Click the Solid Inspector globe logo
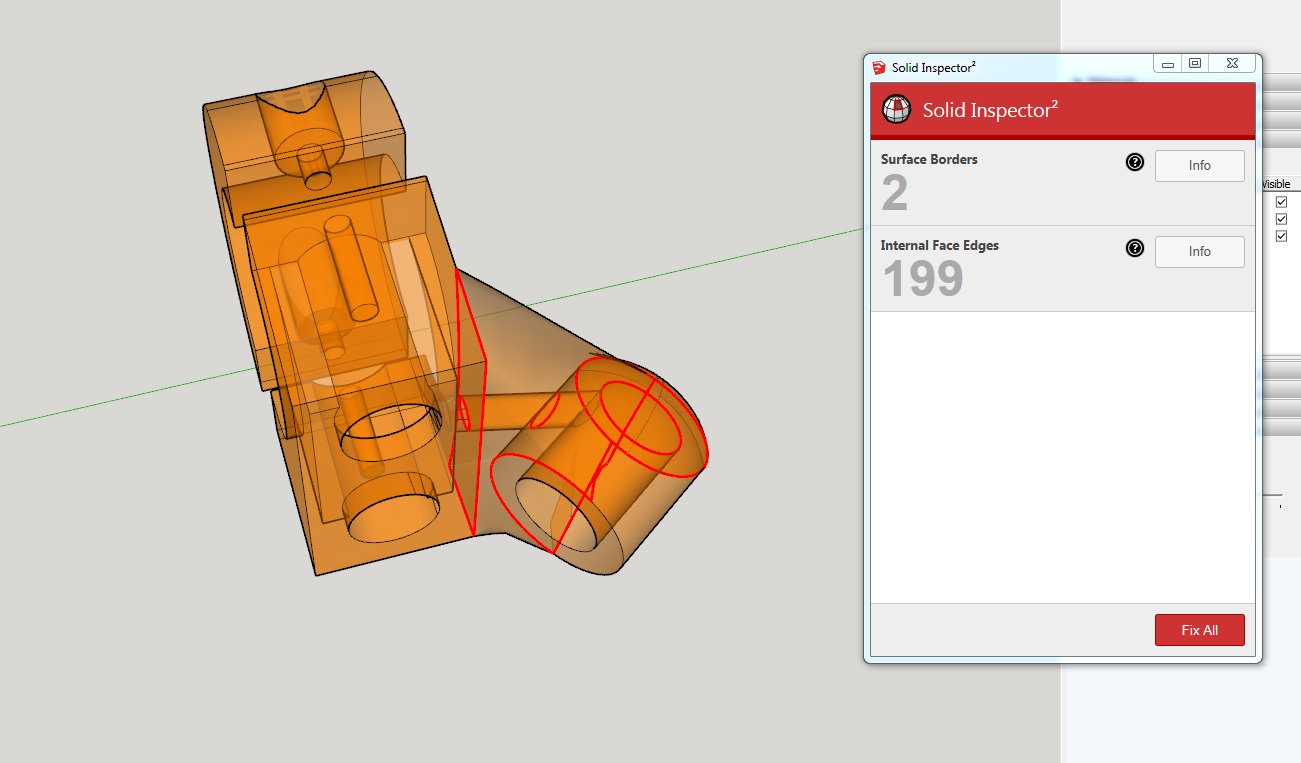Screen dimensions: 1301x763 pyautogui.click(x=897, y=109)
